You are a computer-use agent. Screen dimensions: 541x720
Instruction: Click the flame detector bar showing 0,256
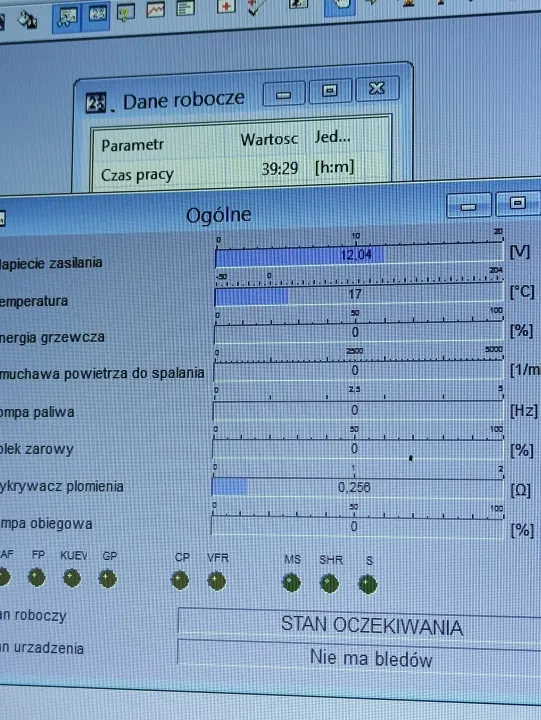click(357, 487)
